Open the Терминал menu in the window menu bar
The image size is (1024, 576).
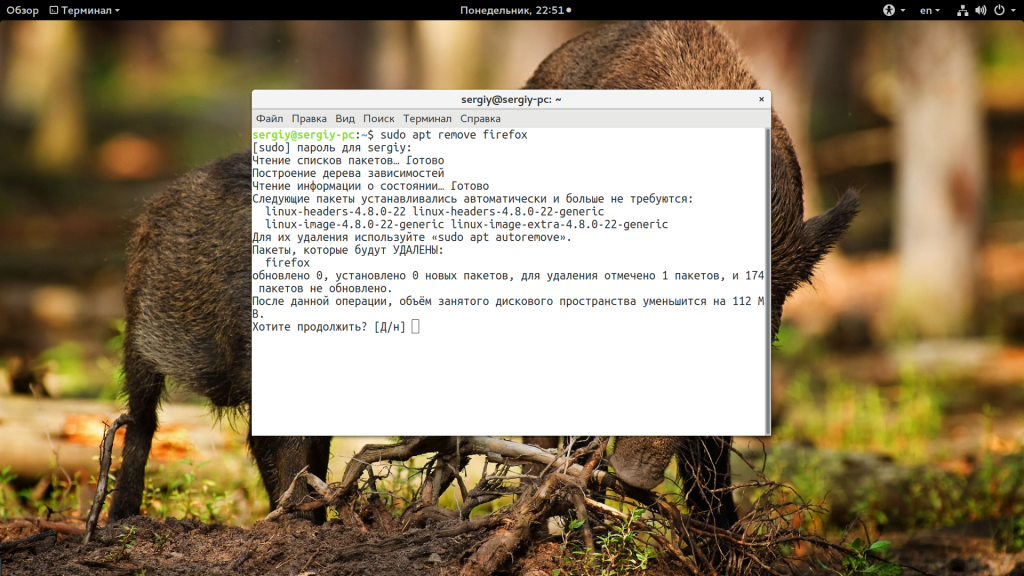427,118
